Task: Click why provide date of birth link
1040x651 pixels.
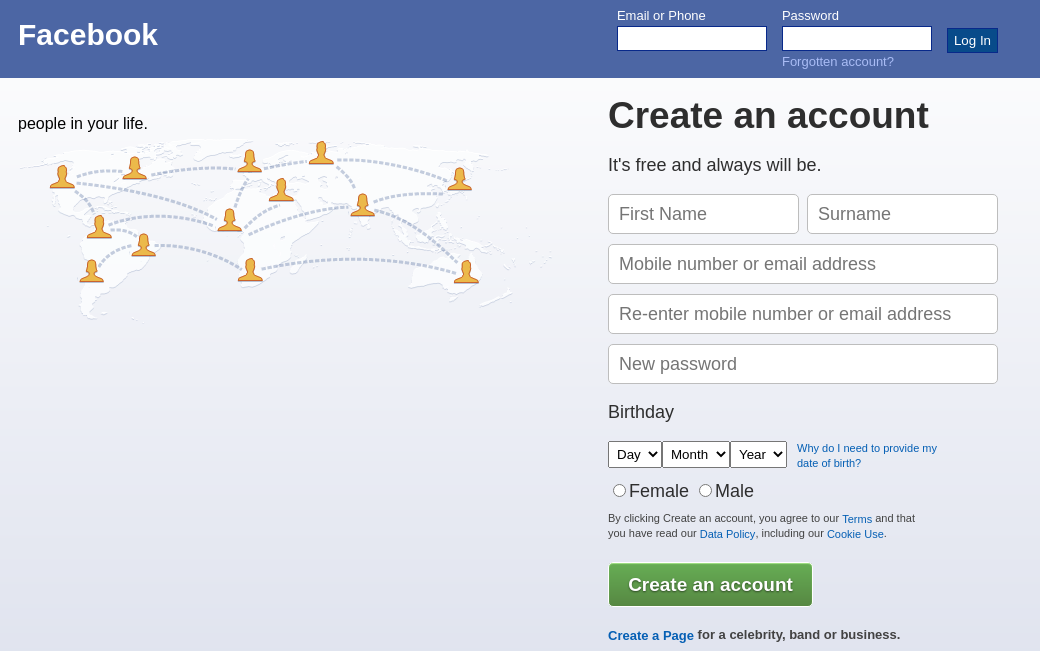Action: (866, 456)
